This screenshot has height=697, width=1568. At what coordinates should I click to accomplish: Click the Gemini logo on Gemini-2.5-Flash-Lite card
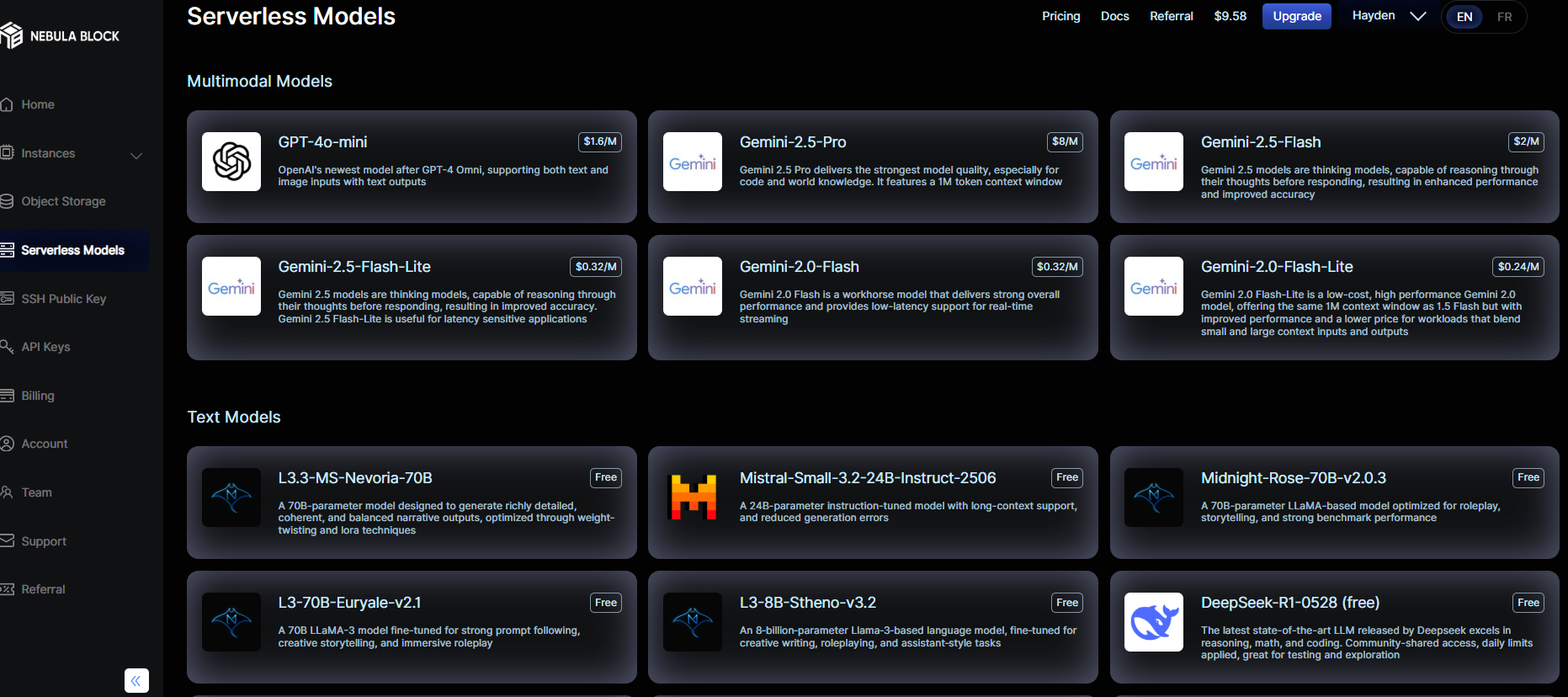tap(231, 286)
